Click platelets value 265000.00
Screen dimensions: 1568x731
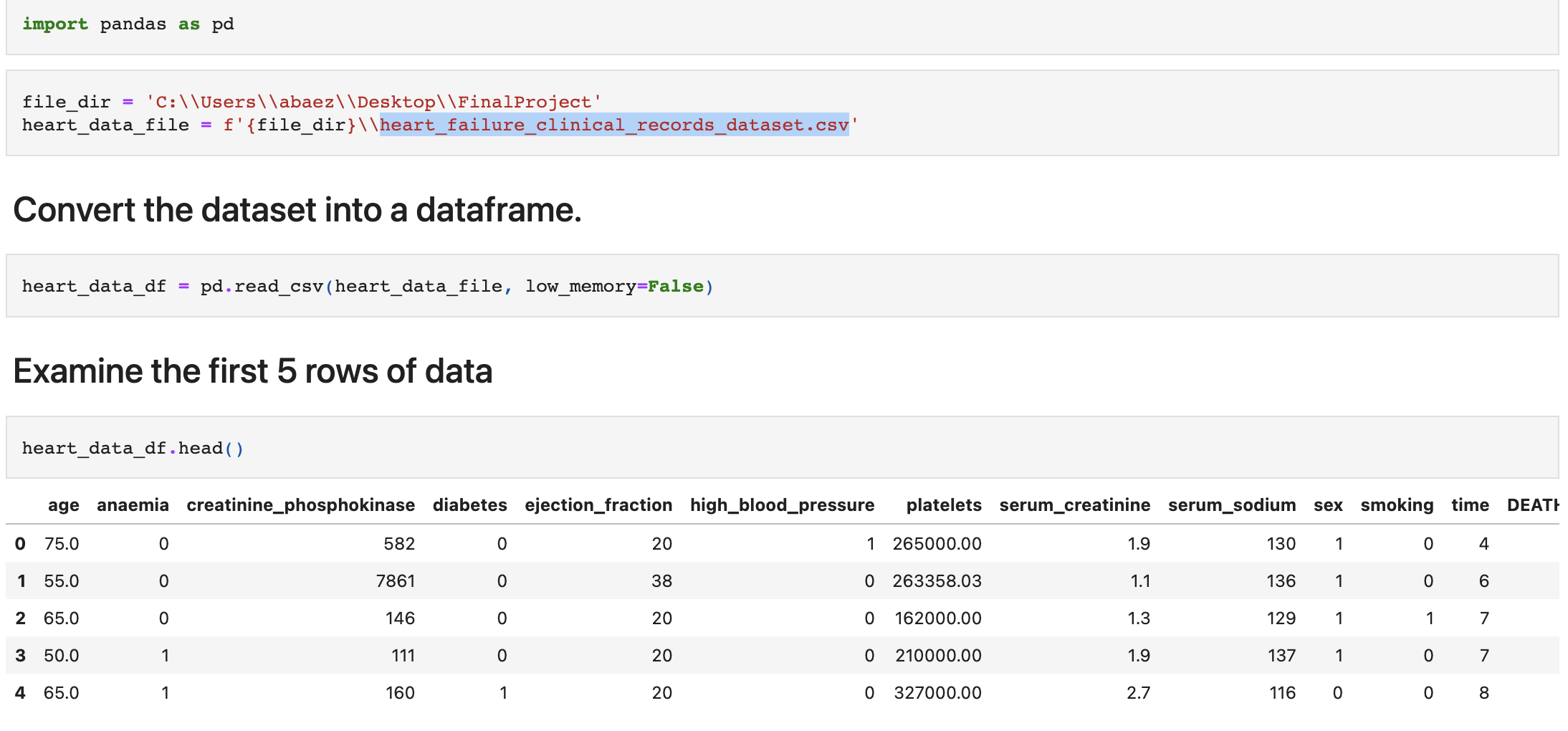coord(937,544)
